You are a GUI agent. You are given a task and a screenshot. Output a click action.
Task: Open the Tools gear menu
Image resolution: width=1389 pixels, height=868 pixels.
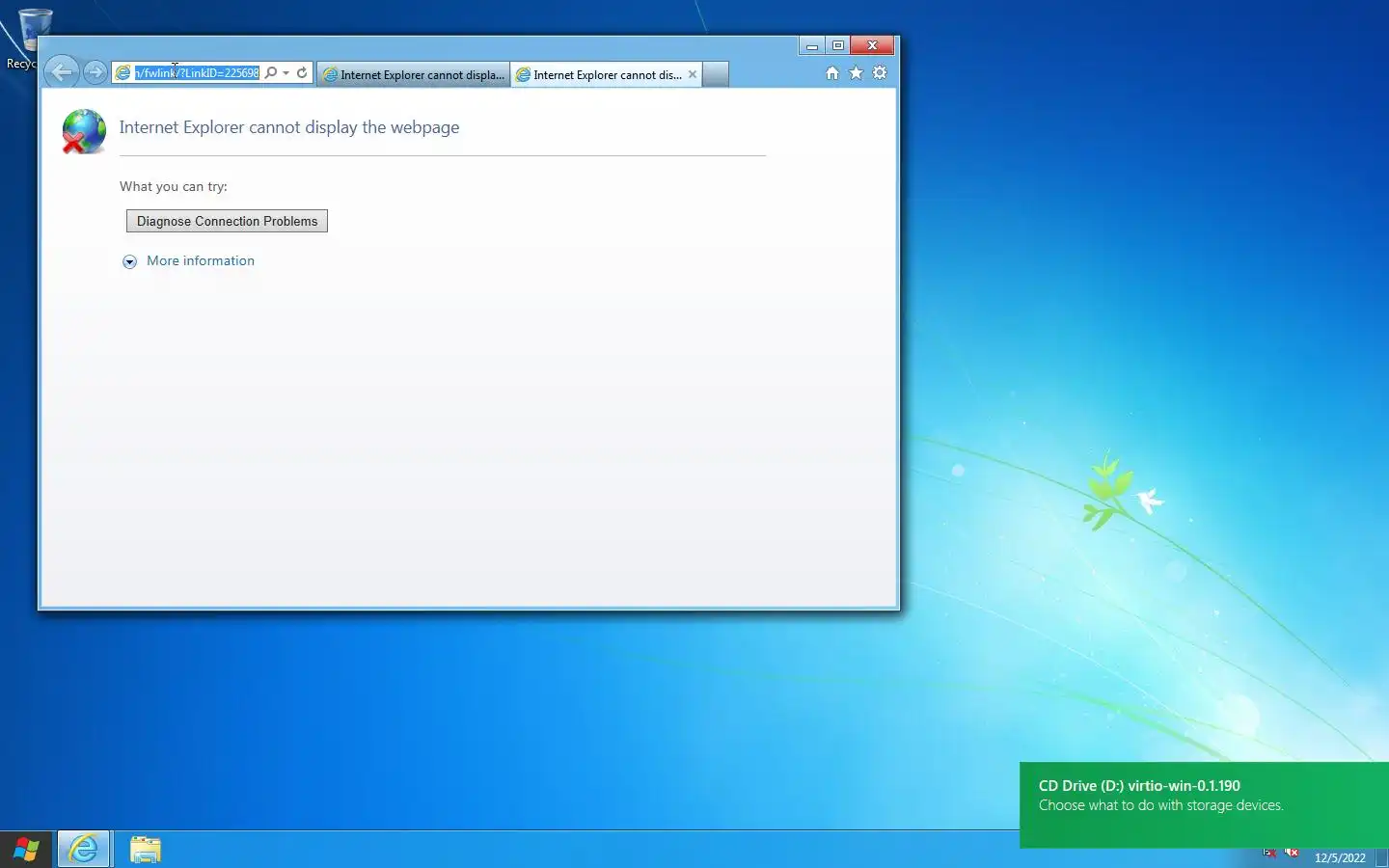pyautogui.click(x=880, y=73)
